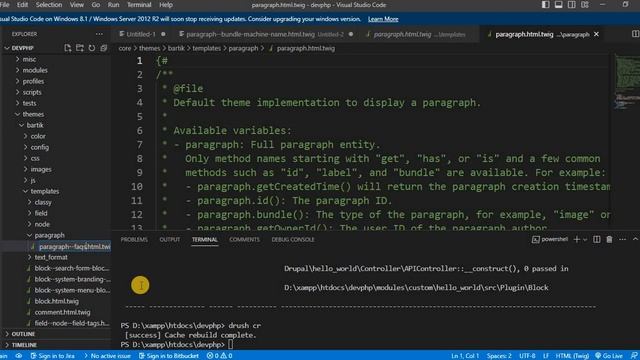Split the terminal panel
Screen dimensions: 640x360
pos(597,240)
